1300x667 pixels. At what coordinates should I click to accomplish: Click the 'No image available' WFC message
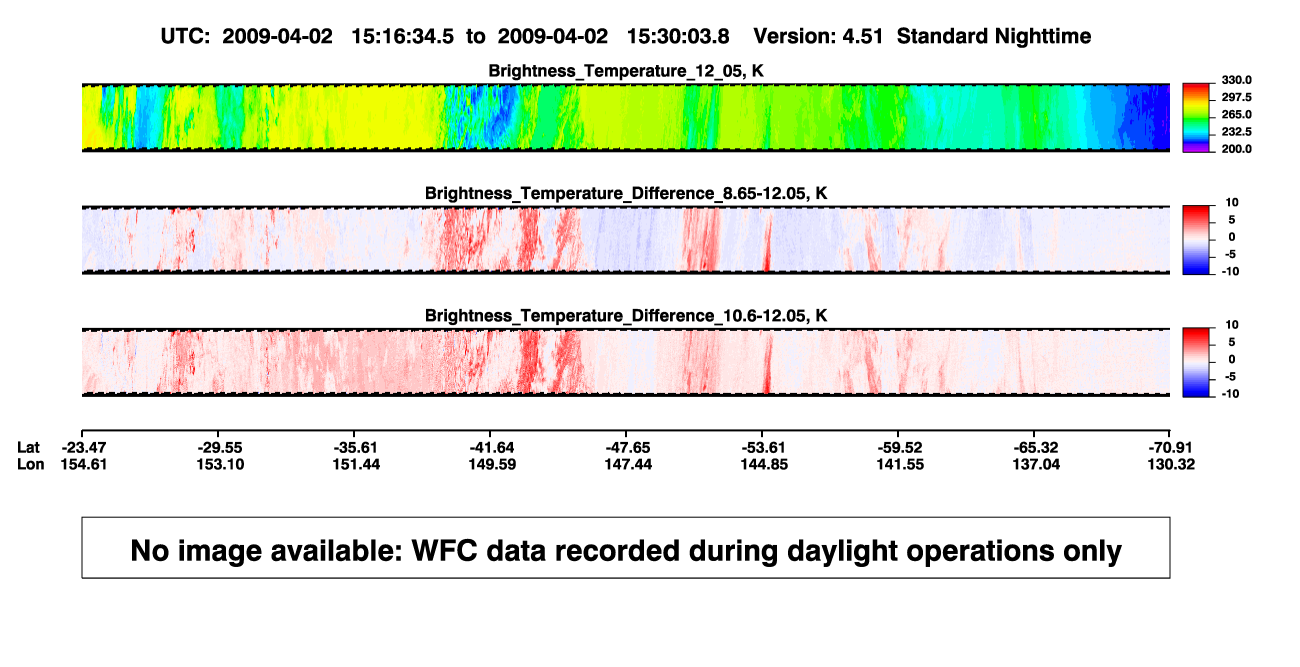626,550
